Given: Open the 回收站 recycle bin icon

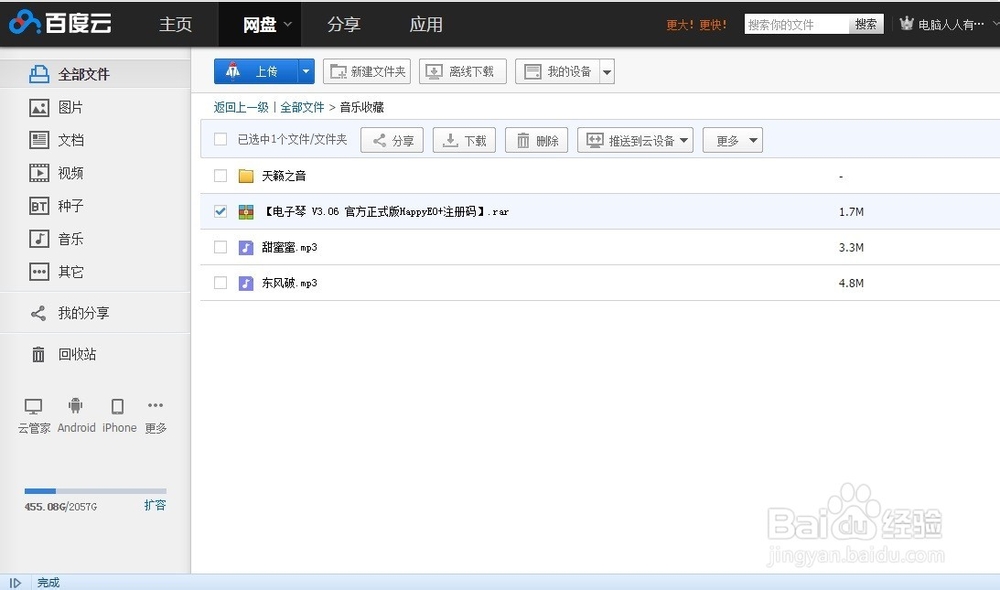Looking at the screenshot, I should coord(38,354).
